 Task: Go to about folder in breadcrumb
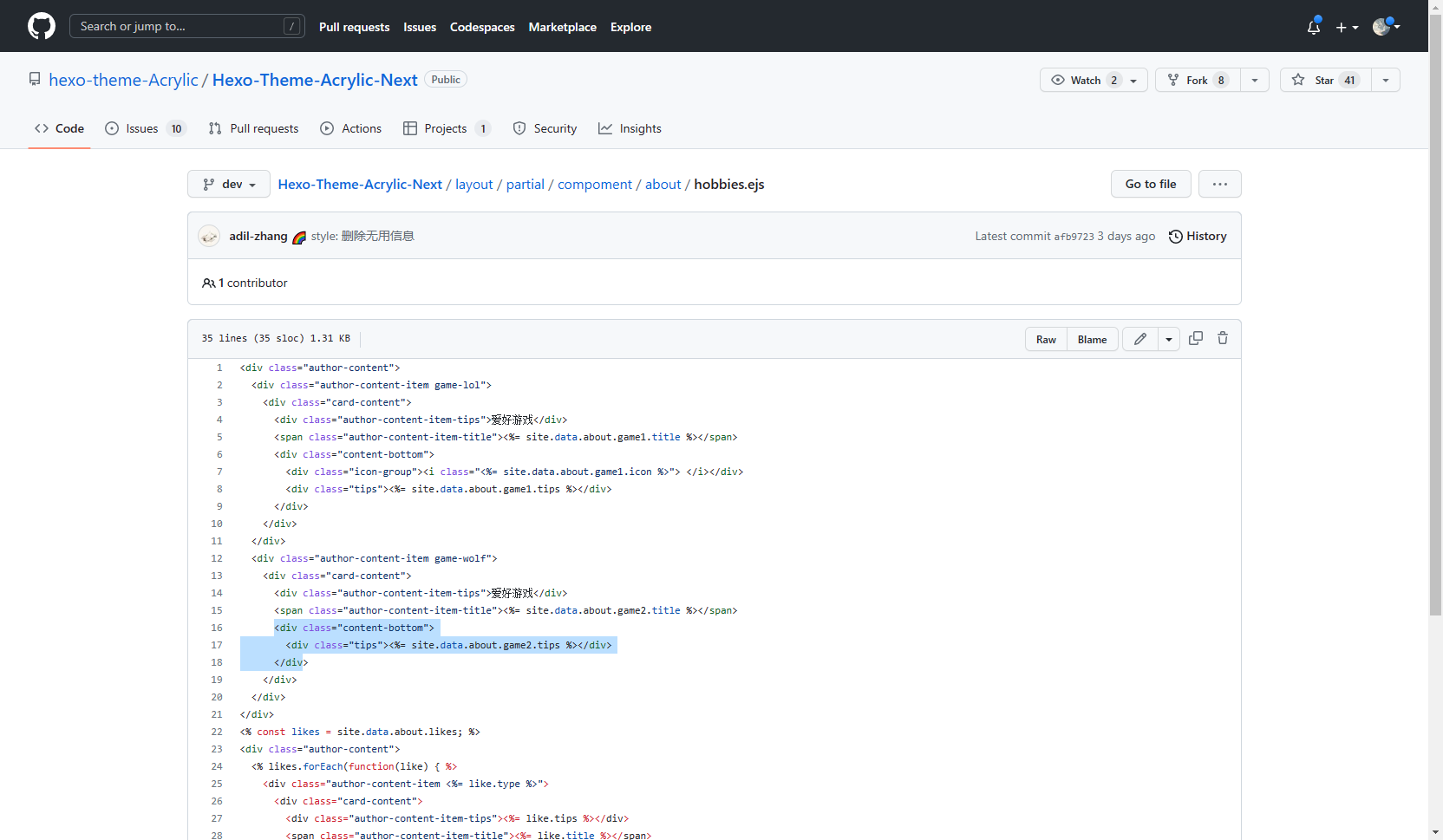point(663,184)
